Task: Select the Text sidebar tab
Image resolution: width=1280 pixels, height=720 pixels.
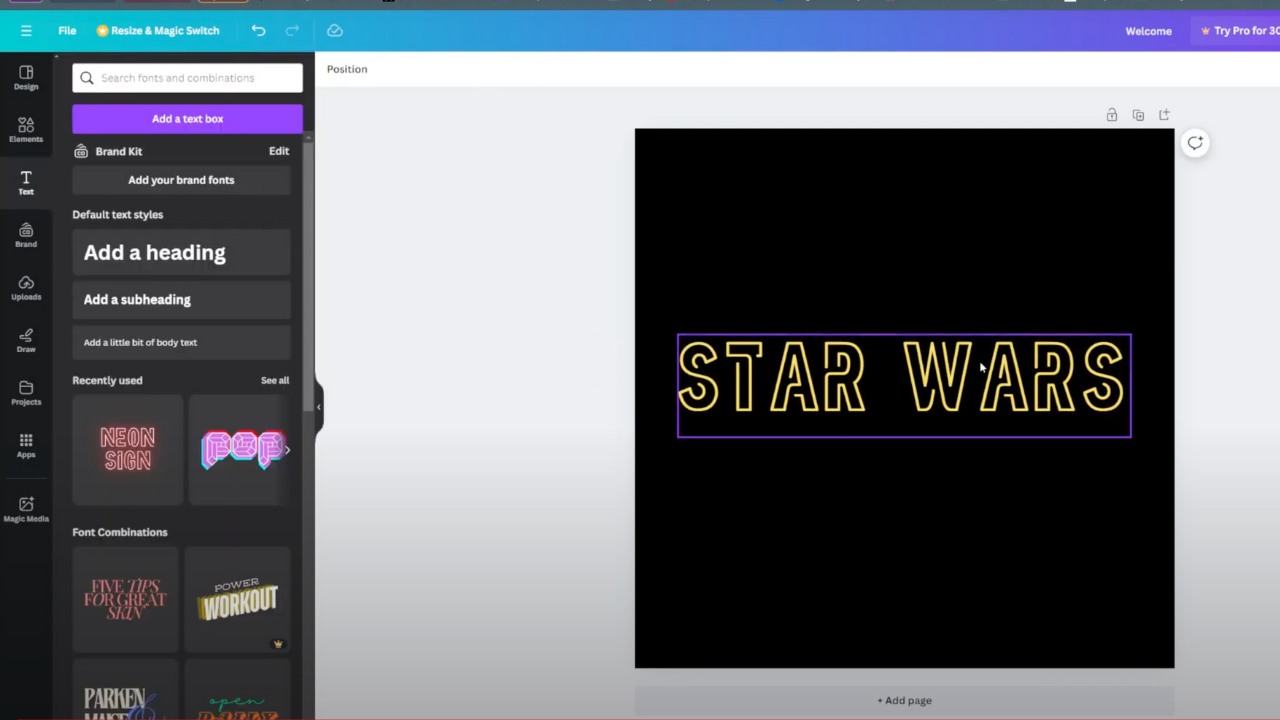Action: pos(26,182)
